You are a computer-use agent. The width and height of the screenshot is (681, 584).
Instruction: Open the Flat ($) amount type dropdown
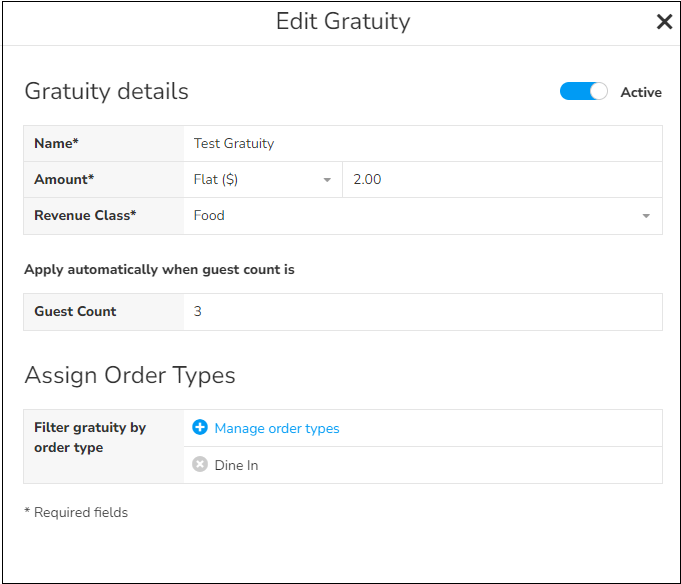coord(260,180)
